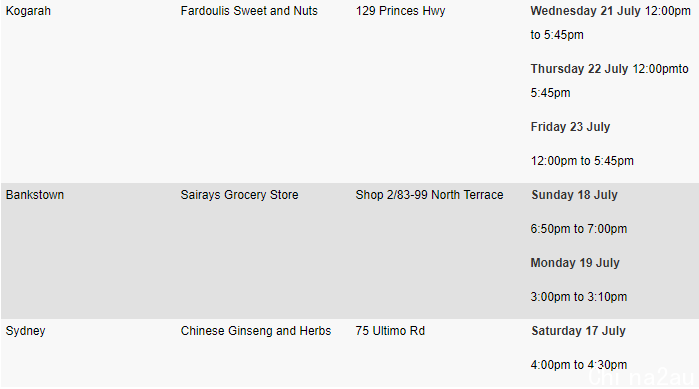Click the 129 Princes Hwy address

pyautogui.click(x=400, y=11)
